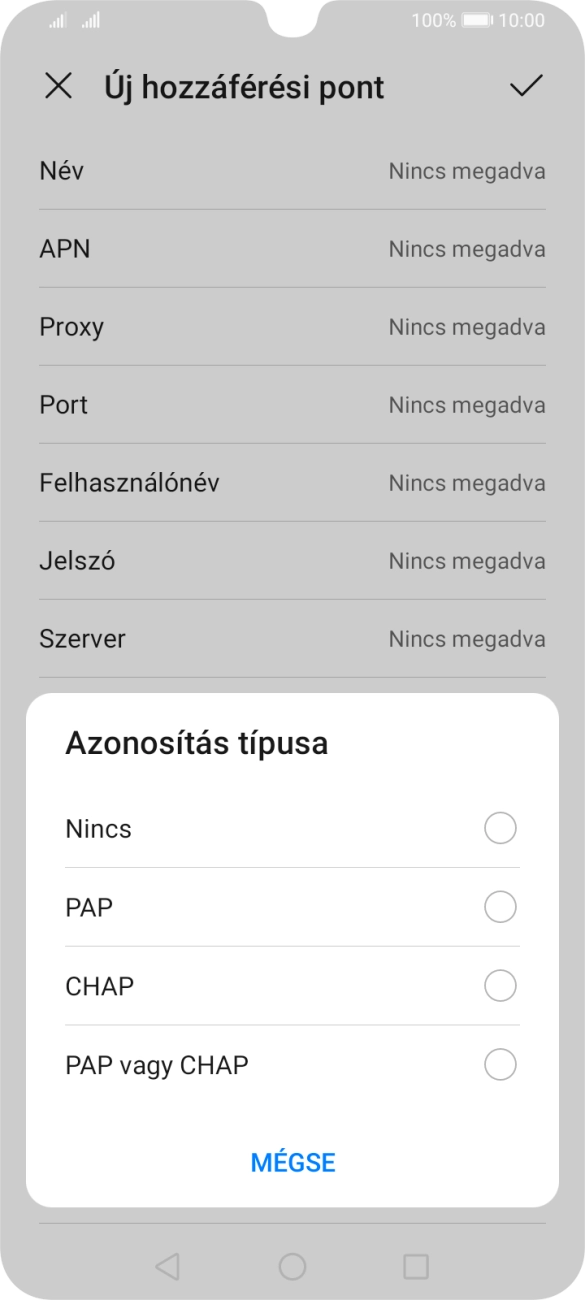Tap the Felhasználónév field
The width and height of the screenshot is (585, 1300).
[x=292, y=482]
